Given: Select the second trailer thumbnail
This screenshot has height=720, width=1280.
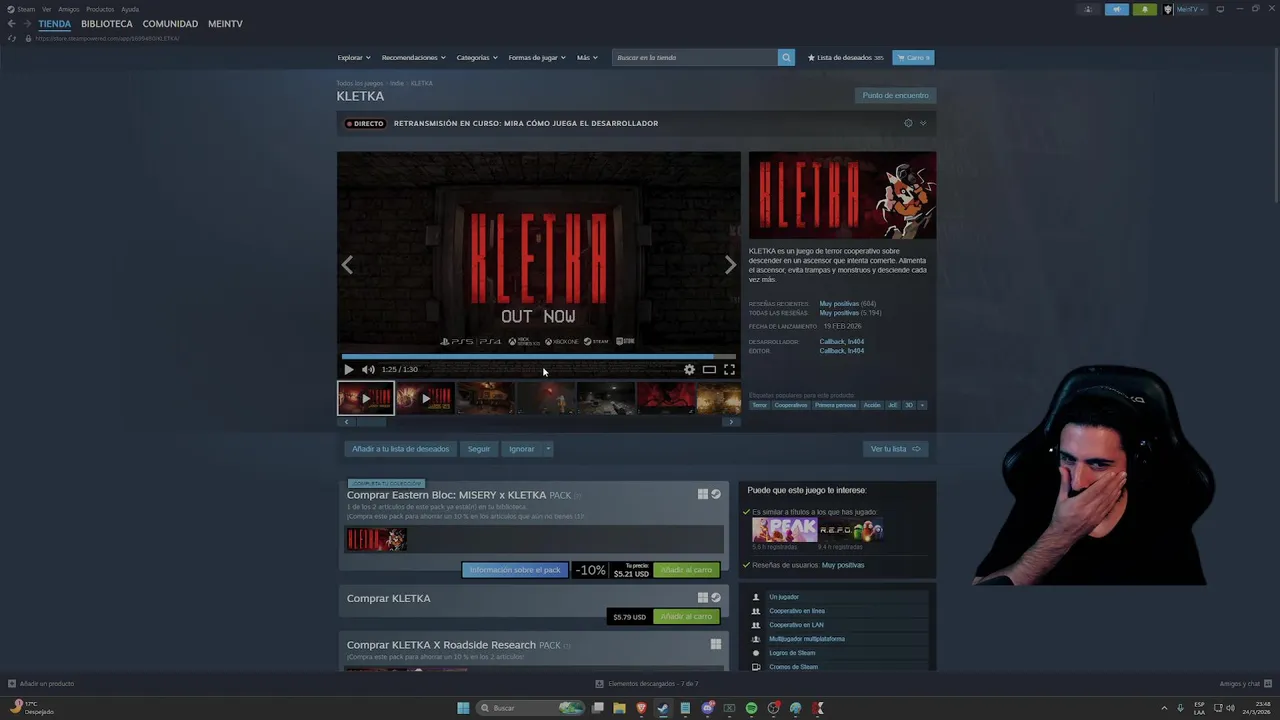Looking at the screenshot, I should [x=425, y=398].
